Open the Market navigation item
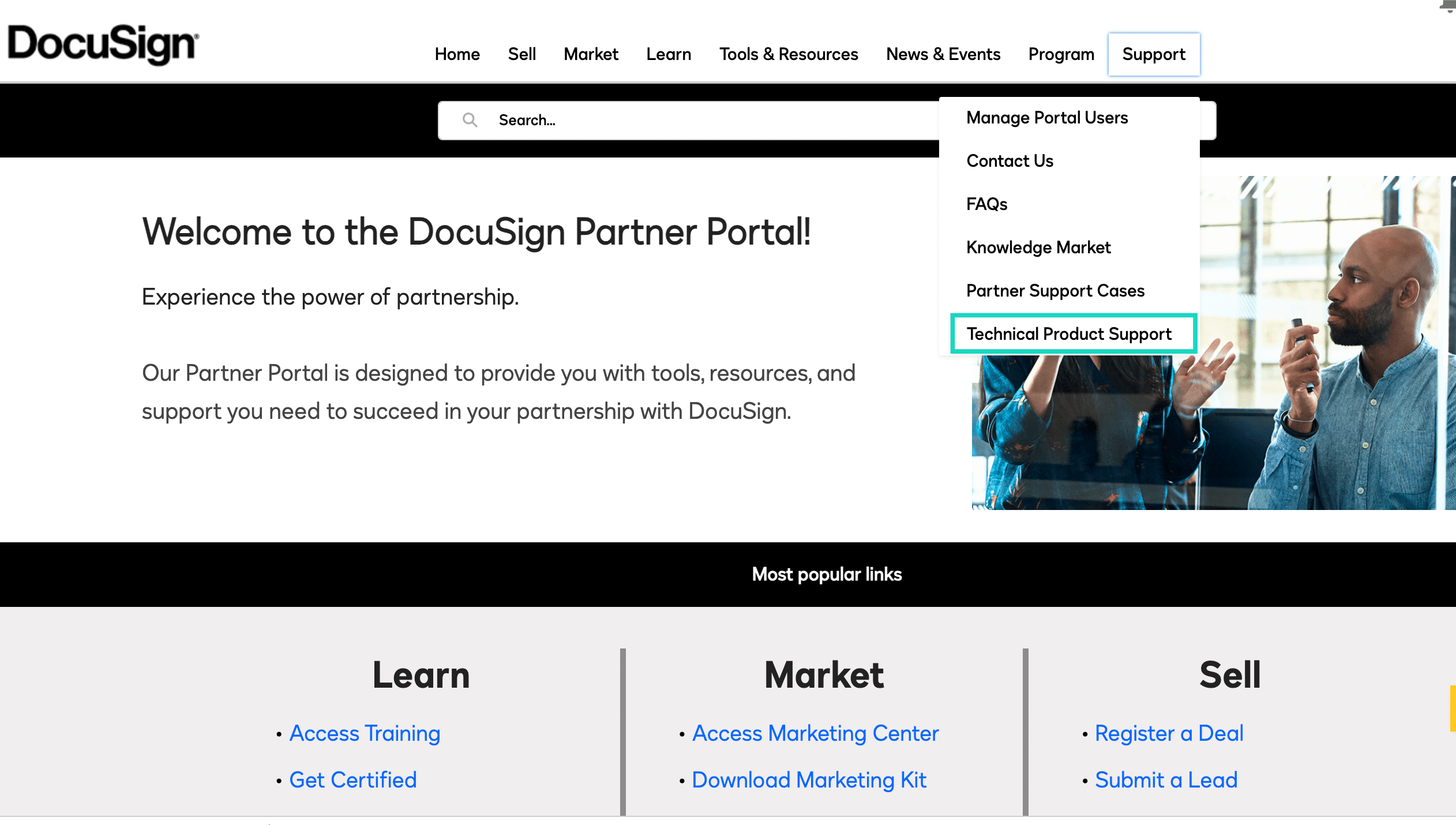Viewport: 1456px width, 825px height. [591, 54]
